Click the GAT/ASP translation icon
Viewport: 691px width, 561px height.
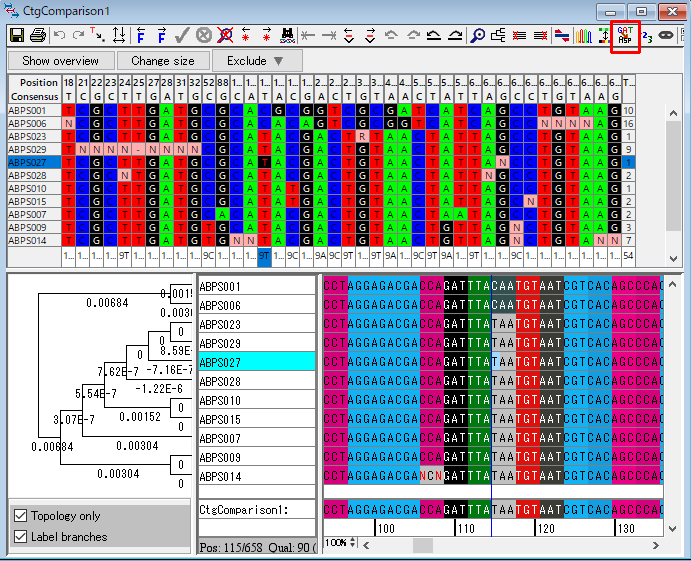click(625, 35)
